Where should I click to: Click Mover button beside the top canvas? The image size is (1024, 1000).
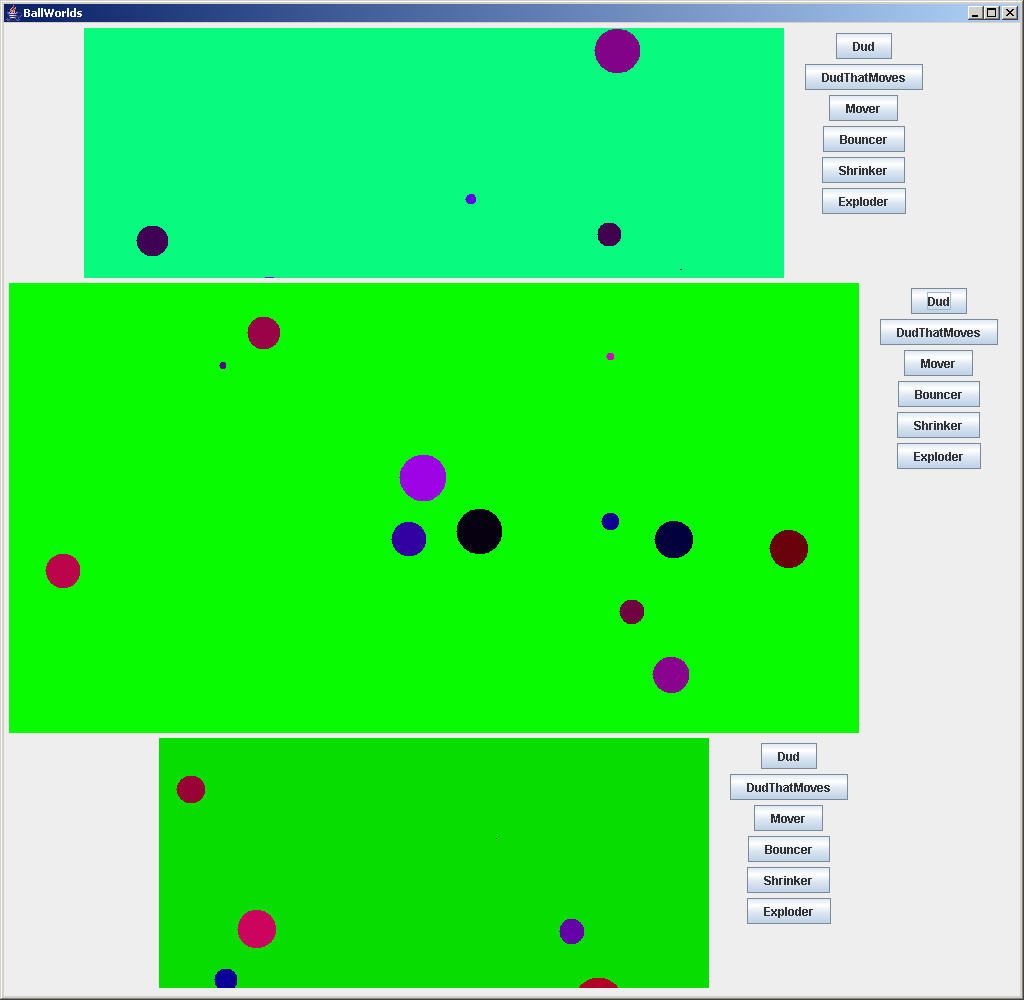coord(862,109)
